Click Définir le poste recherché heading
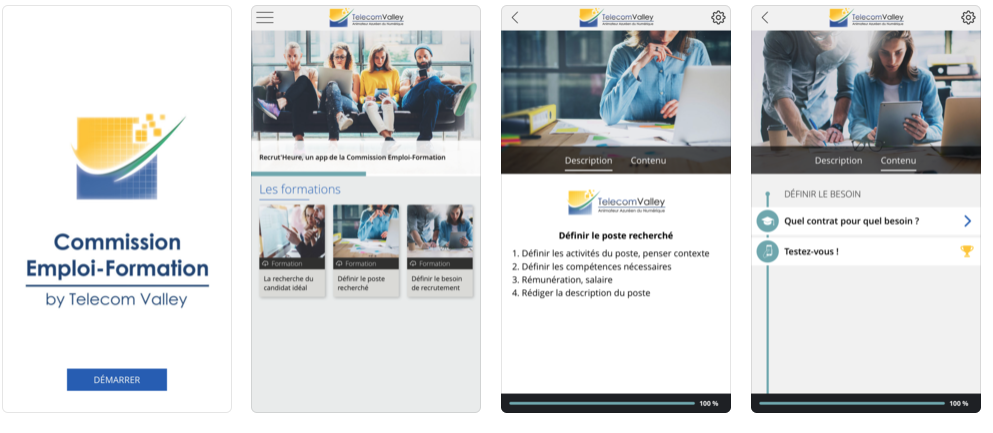The image size is (993, 433). 616,235
